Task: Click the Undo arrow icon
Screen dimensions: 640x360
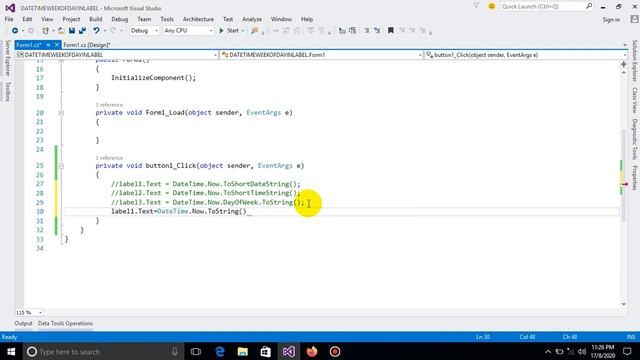Action: 96,31
